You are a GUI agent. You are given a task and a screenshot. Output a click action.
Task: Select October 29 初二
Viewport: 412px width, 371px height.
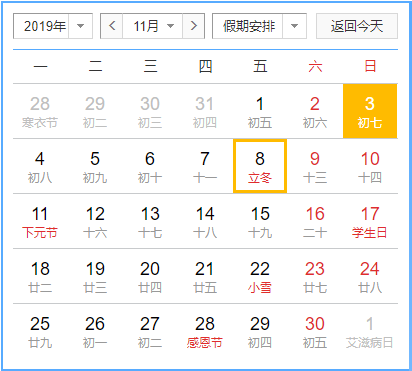(95, 111)
